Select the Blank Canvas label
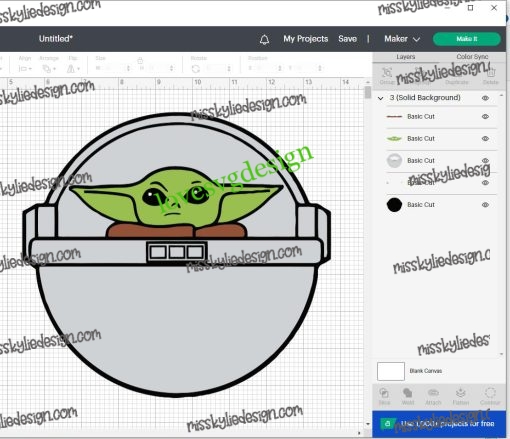 pos(425,371)
